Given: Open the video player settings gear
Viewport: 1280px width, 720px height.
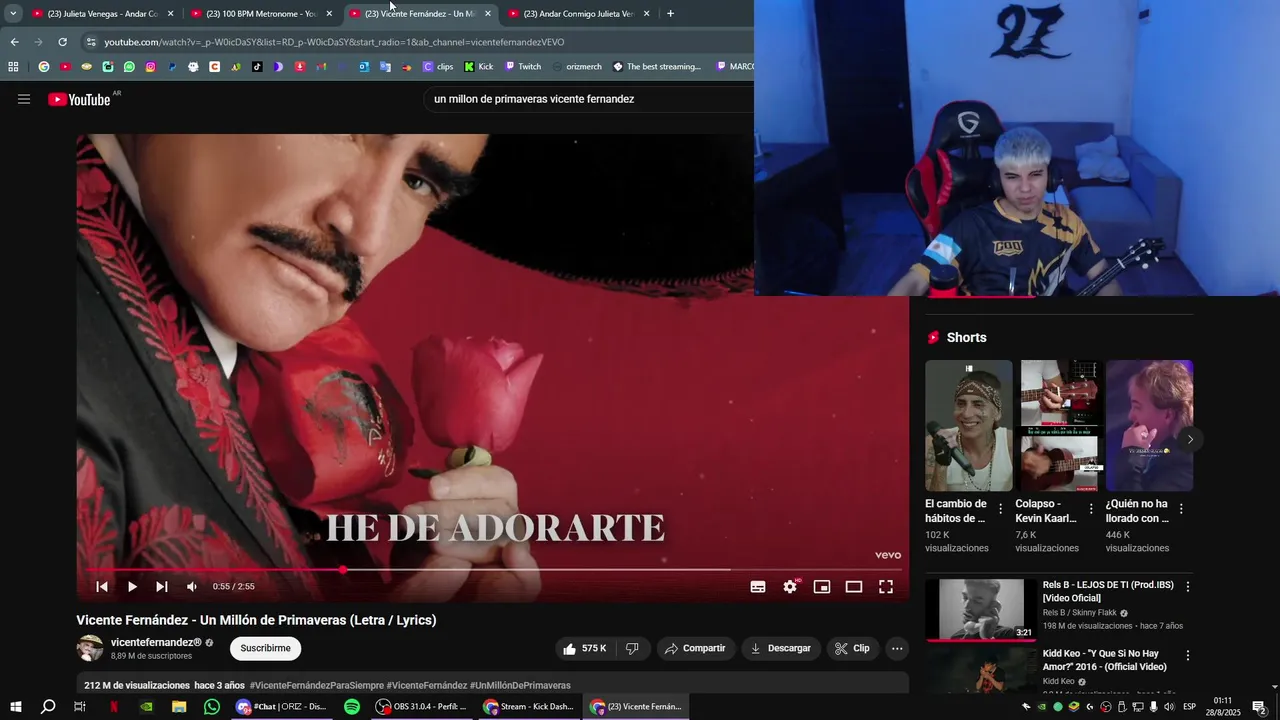Looking at the screenshot, I should coord(790,587).
